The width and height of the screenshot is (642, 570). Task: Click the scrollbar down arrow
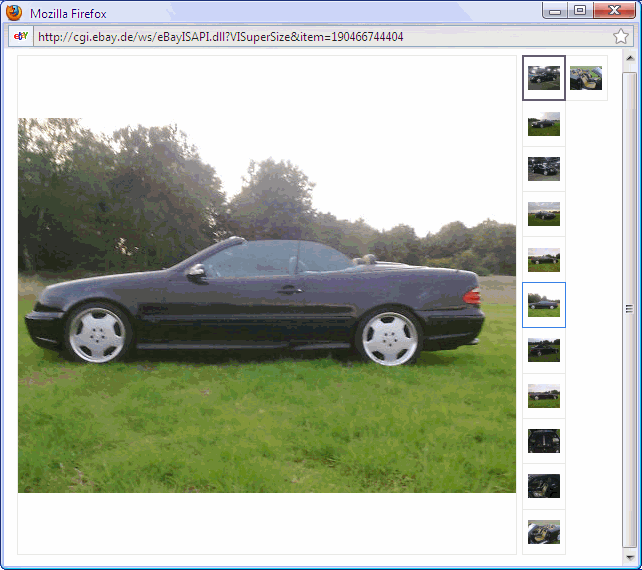[630, 557]
